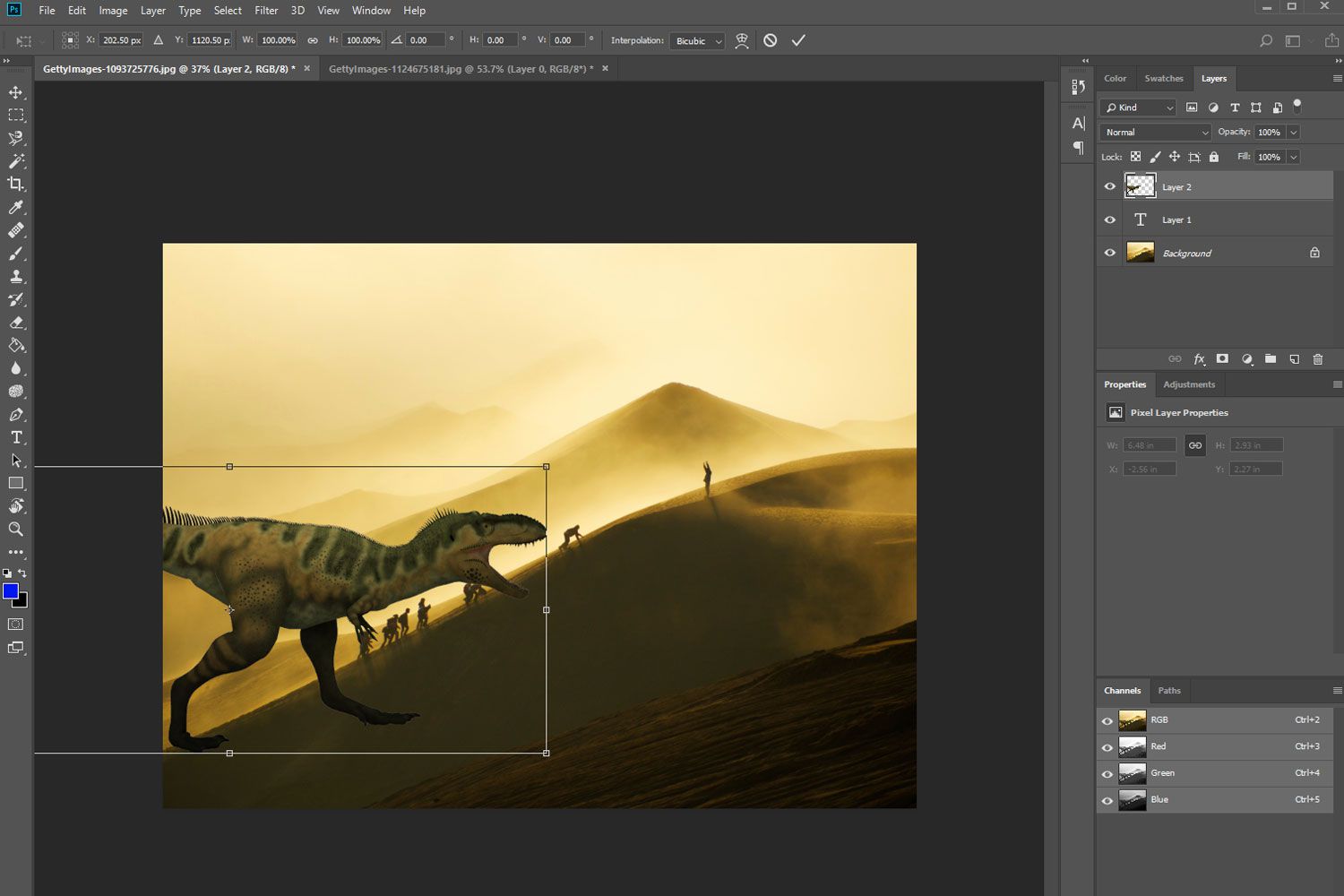1344x896 pixels.
Task: Toggle lock transparent pixels
Action: [1135, 157]
